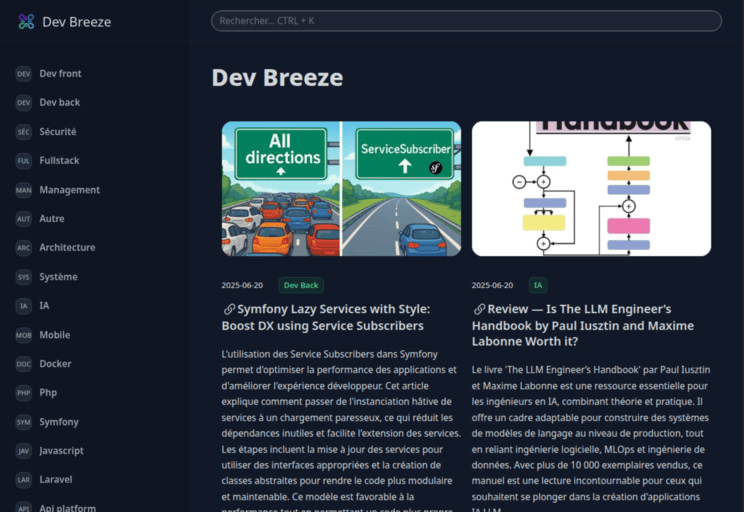
Task: Open the Php category label
Action: coord(48,393)
